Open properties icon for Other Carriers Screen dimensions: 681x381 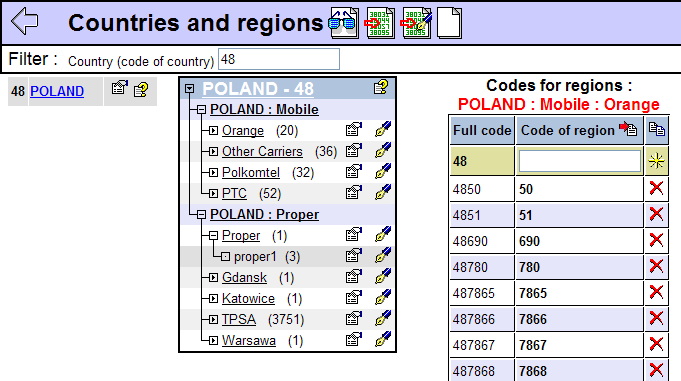(354, 150)
